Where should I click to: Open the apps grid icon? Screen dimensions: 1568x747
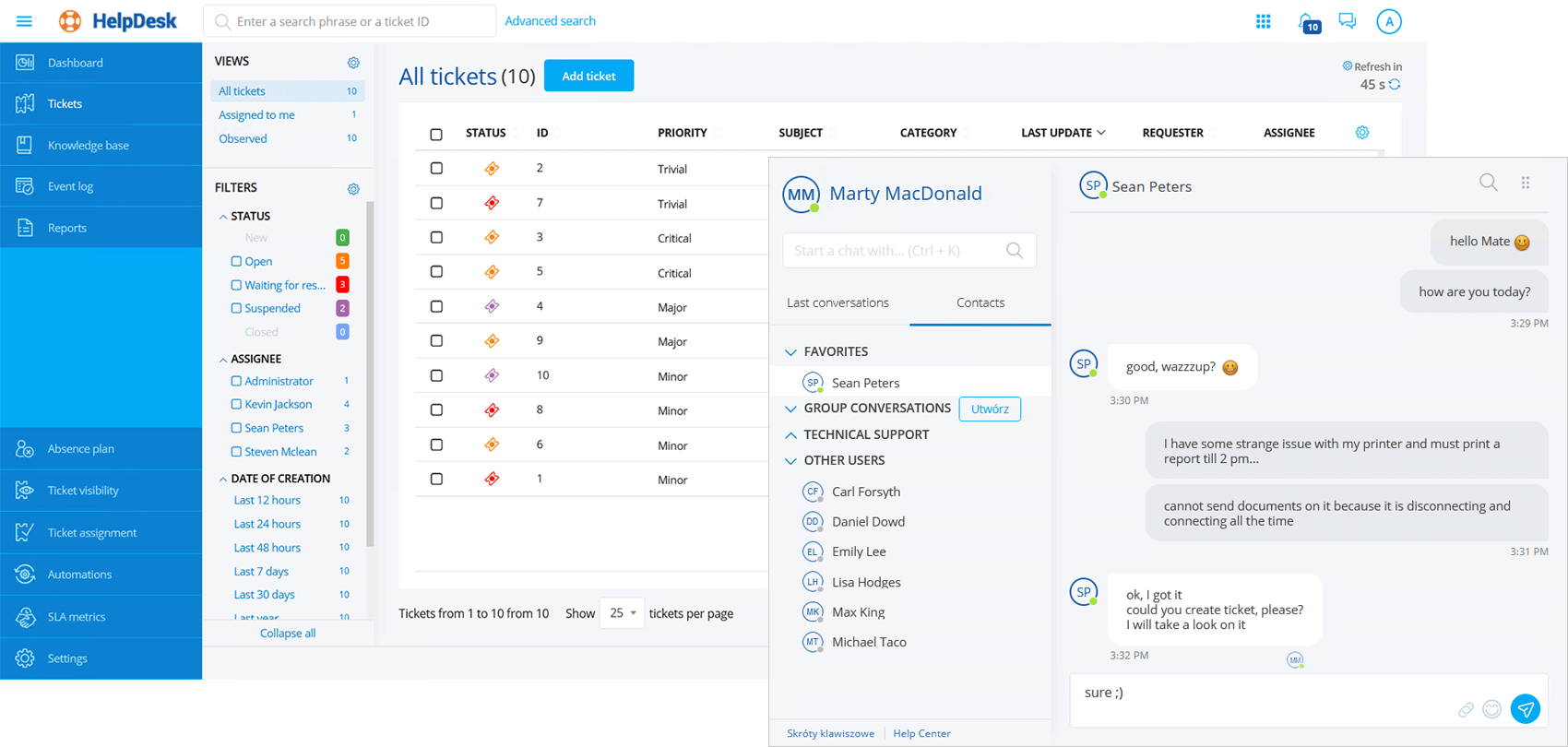[1264, 21]
